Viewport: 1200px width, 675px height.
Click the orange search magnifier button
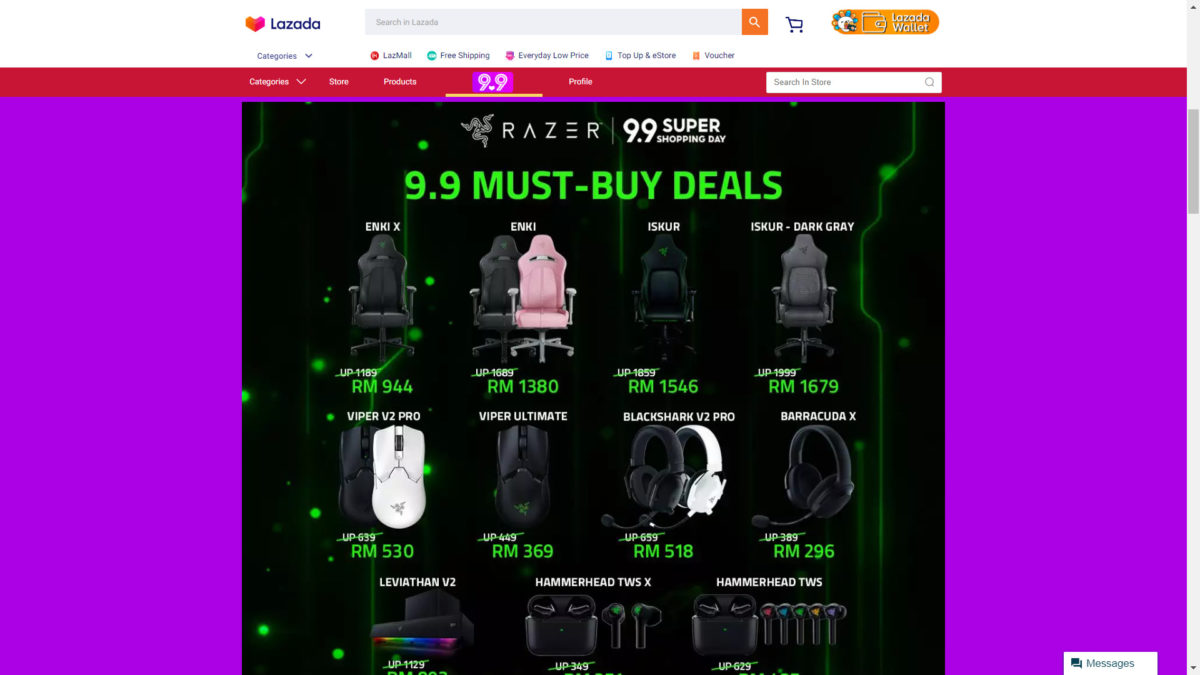[x=754, y=22]
